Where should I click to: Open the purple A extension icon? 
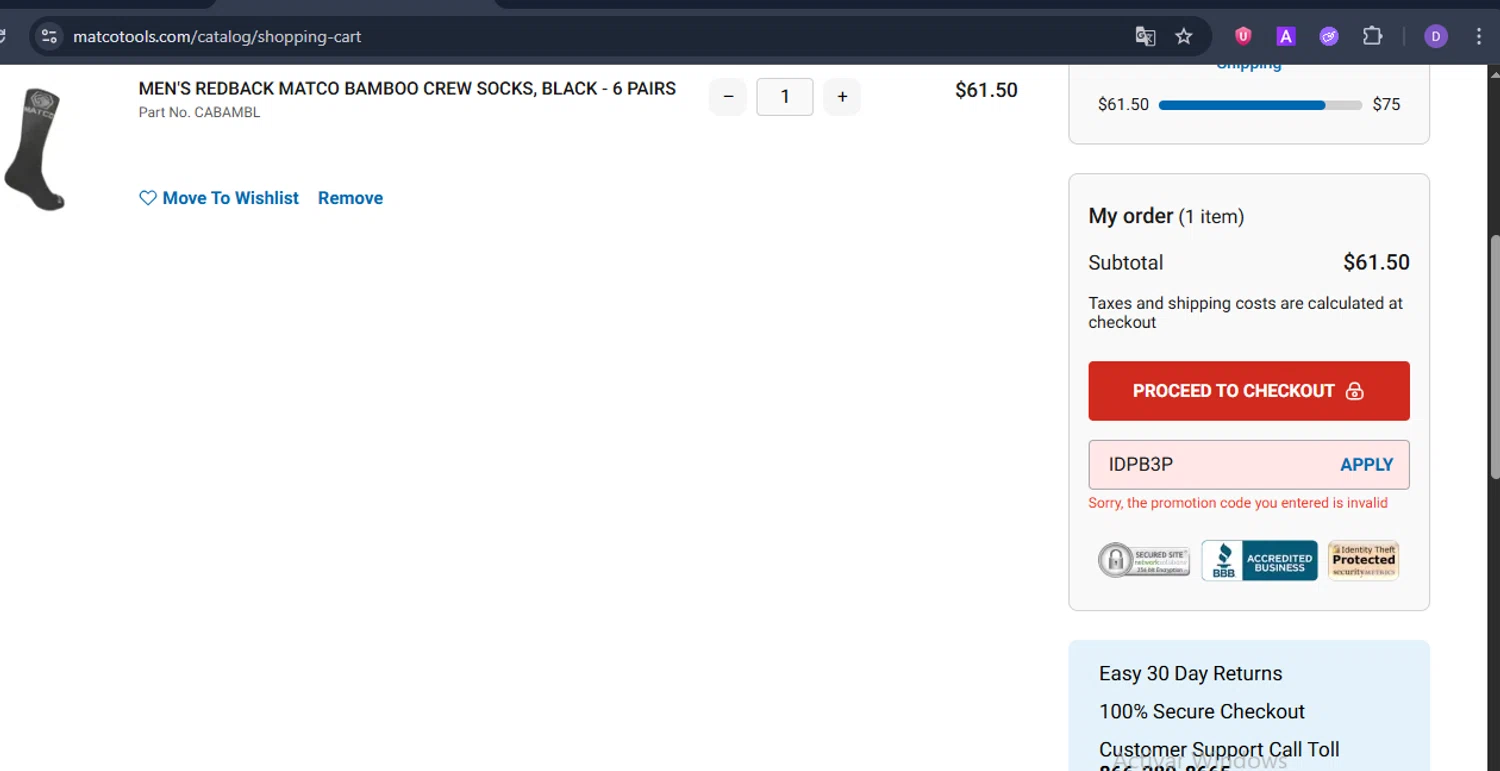[1286, 36]
